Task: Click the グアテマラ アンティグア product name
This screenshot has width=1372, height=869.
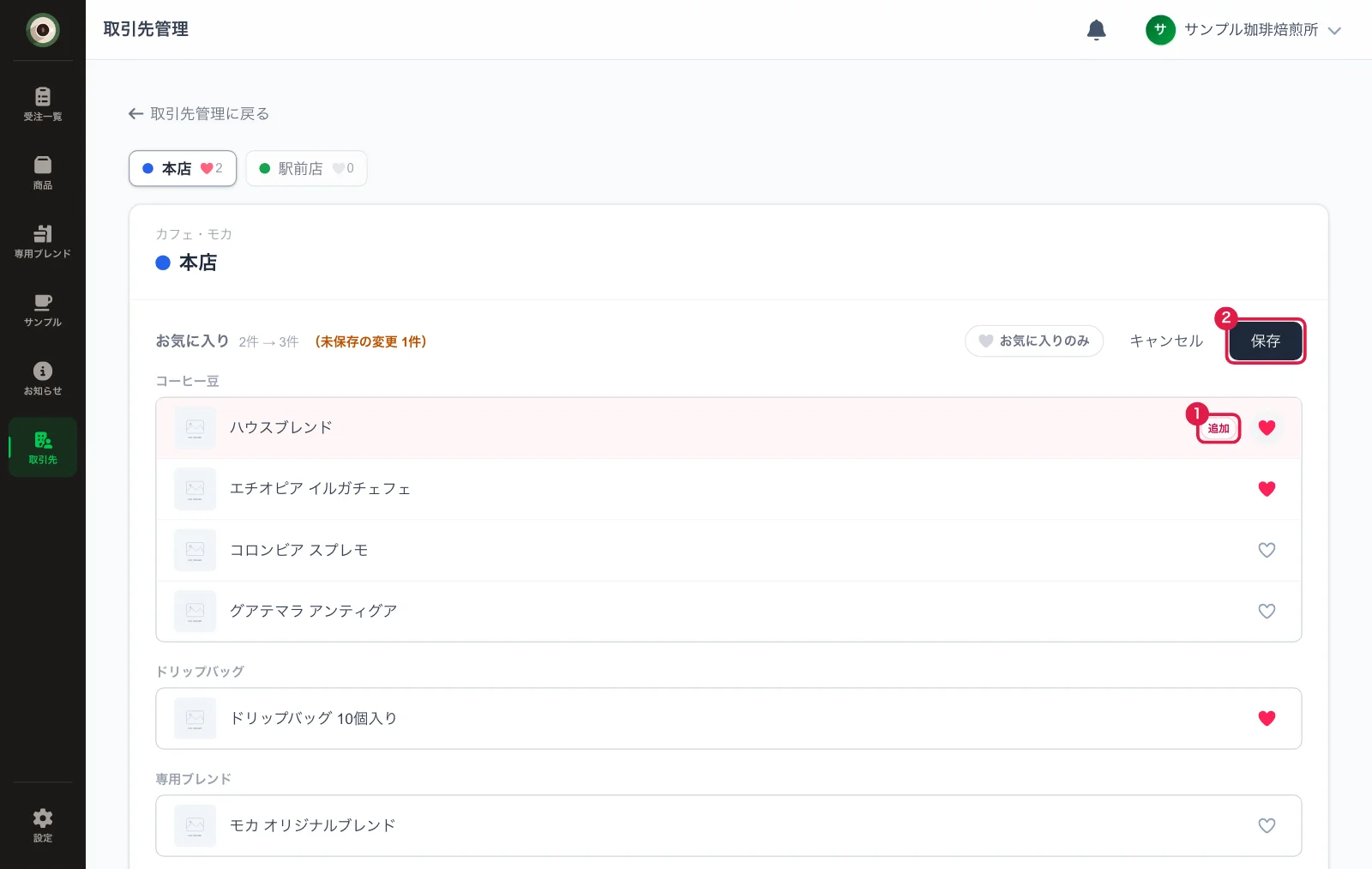Action: click(313, 611)
